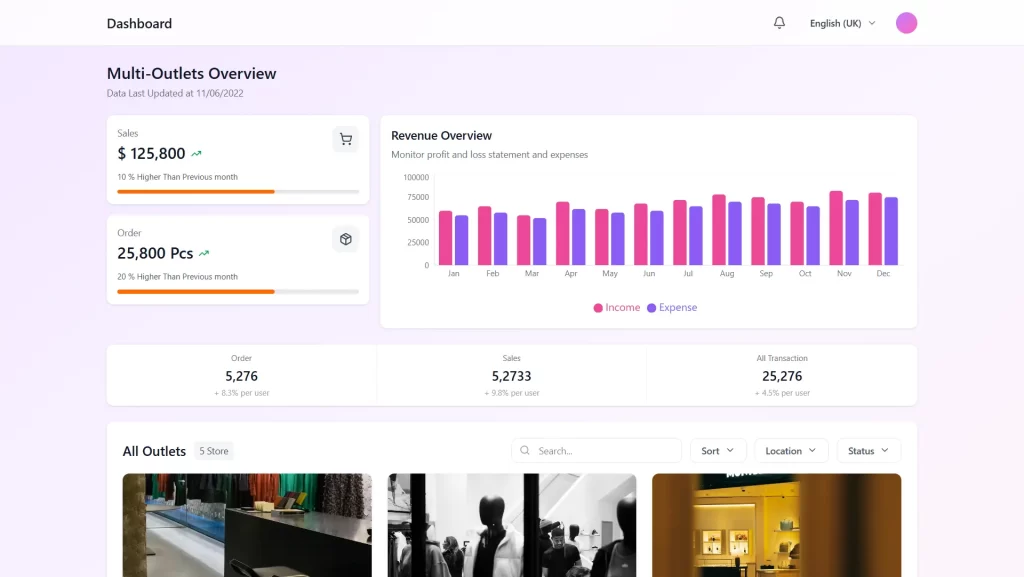
Task: Click the orange progress bar under Sales
Action: click(x=196, y=192)
